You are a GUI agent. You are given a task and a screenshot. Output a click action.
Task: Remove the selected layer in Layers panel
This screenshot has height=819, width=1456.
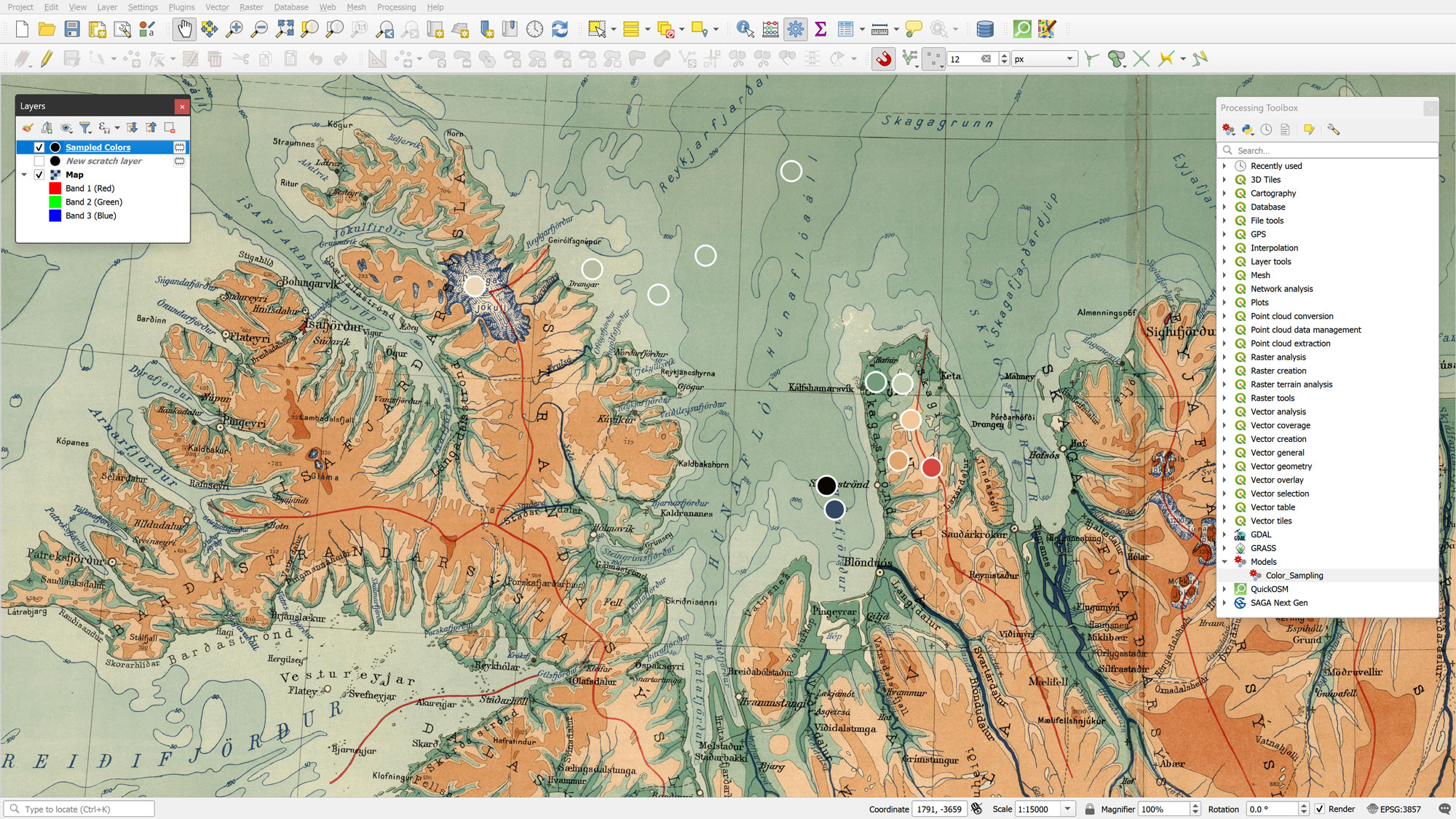click(x=170, y=128)
